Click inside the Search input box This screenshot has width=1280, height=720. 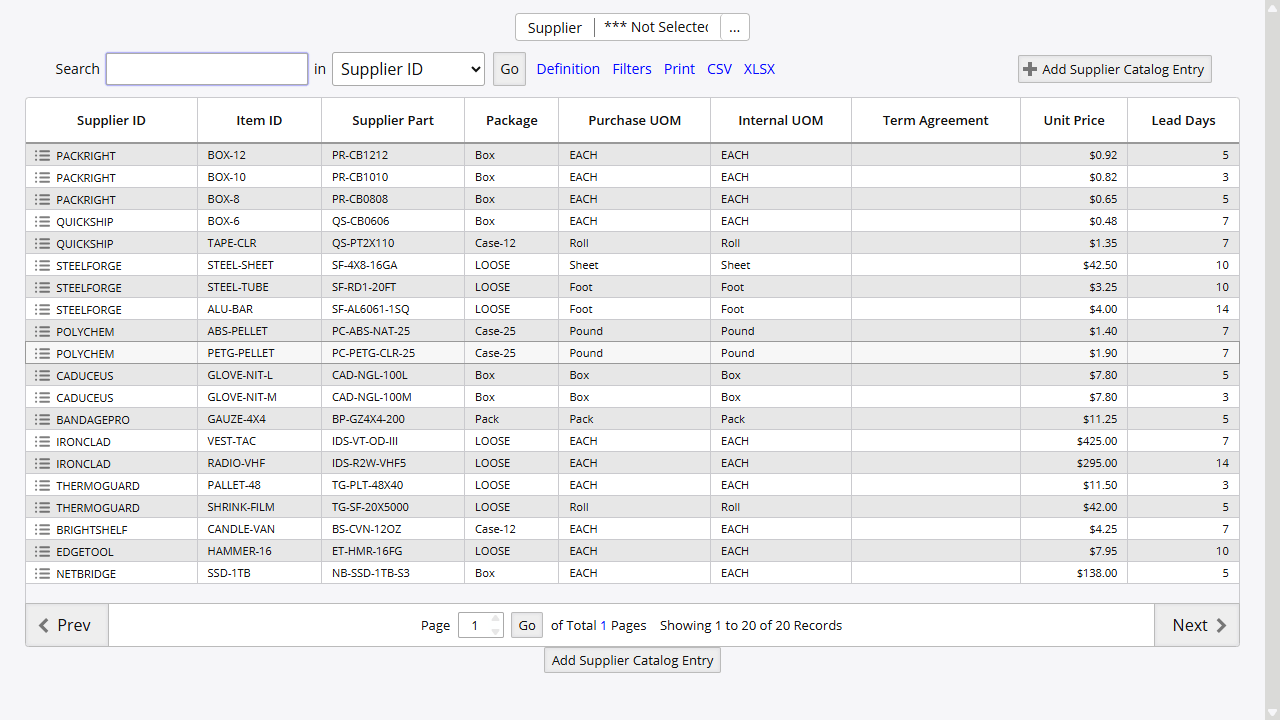coord(206,69)
